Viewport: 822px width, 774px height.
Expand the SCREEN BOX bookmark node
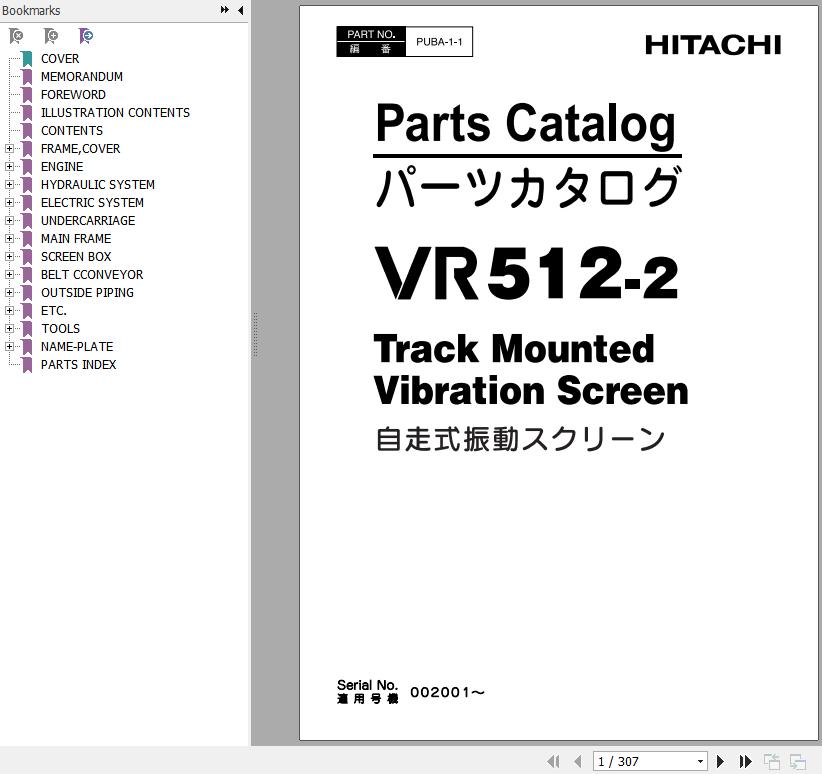pos(9,256)
